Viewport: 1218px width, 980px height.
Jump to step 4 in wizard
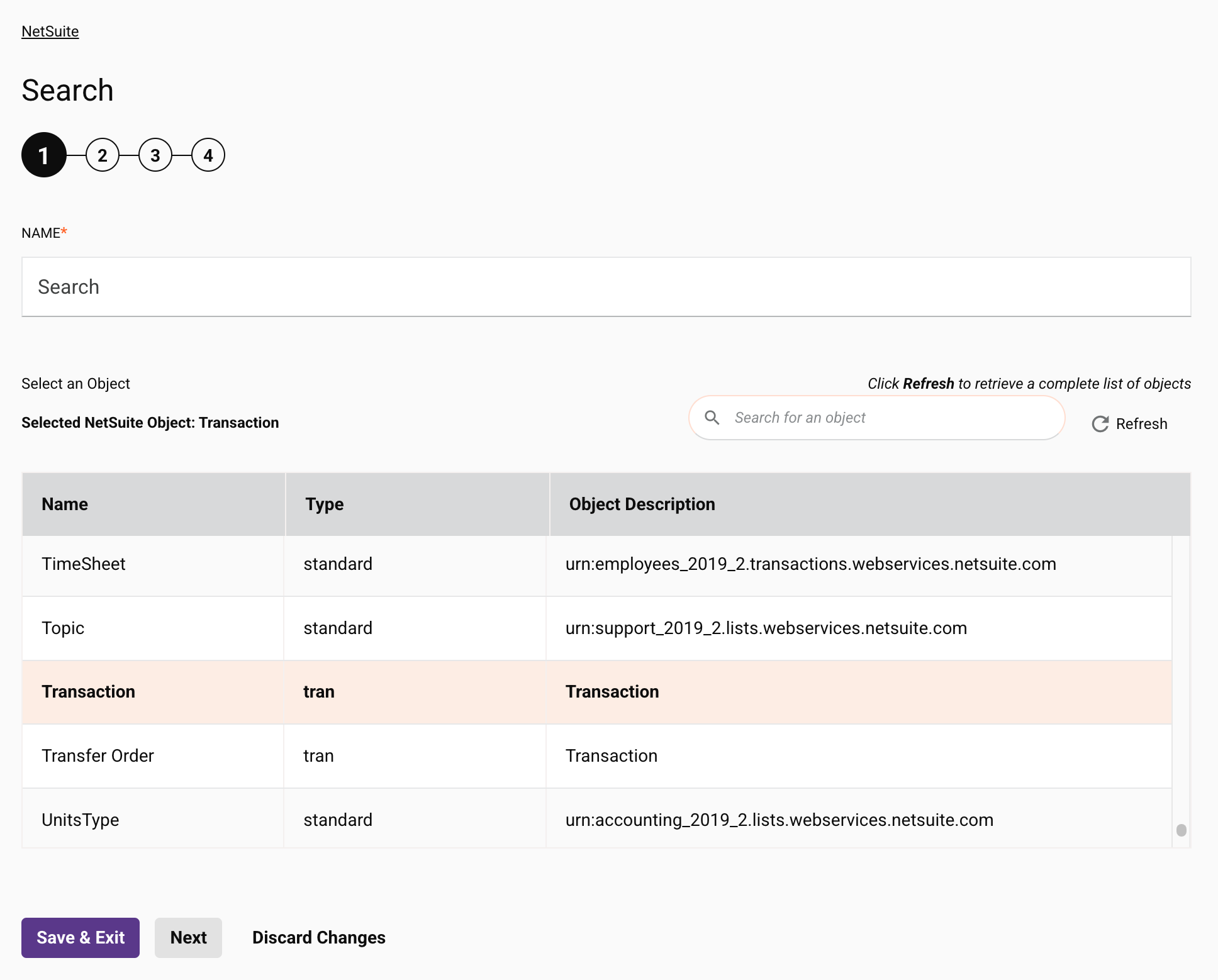pyautogui.click(x=208, y=155)
